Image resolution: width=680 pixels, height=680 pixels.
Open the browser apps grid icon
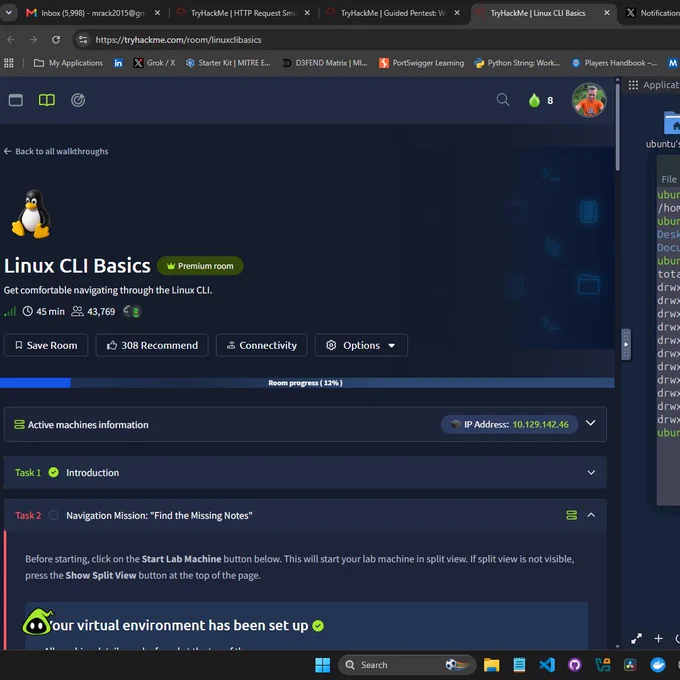(x=9, y=63)
